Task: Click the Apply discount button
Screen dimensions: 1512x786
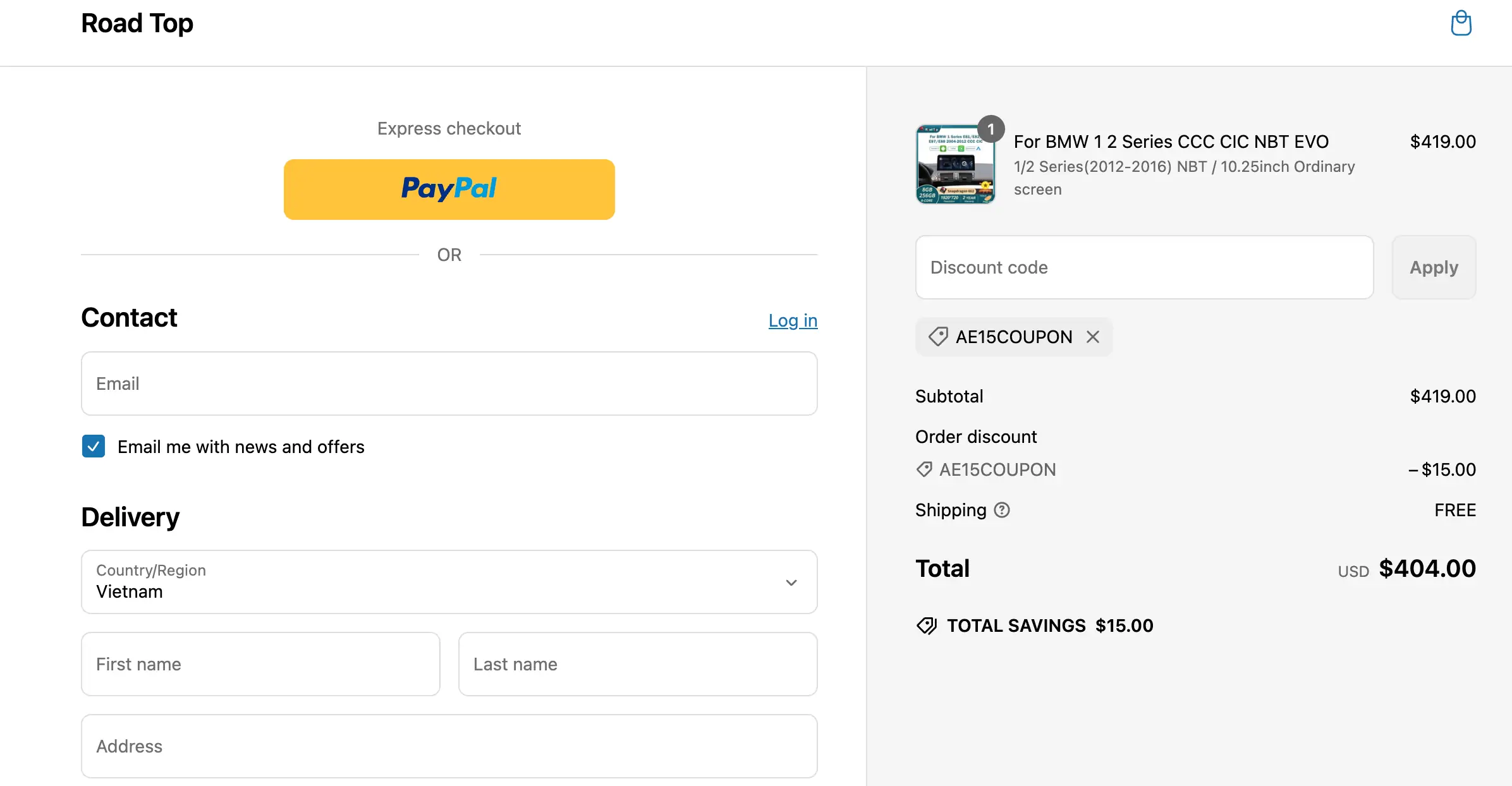Action: pos(1433,267)
